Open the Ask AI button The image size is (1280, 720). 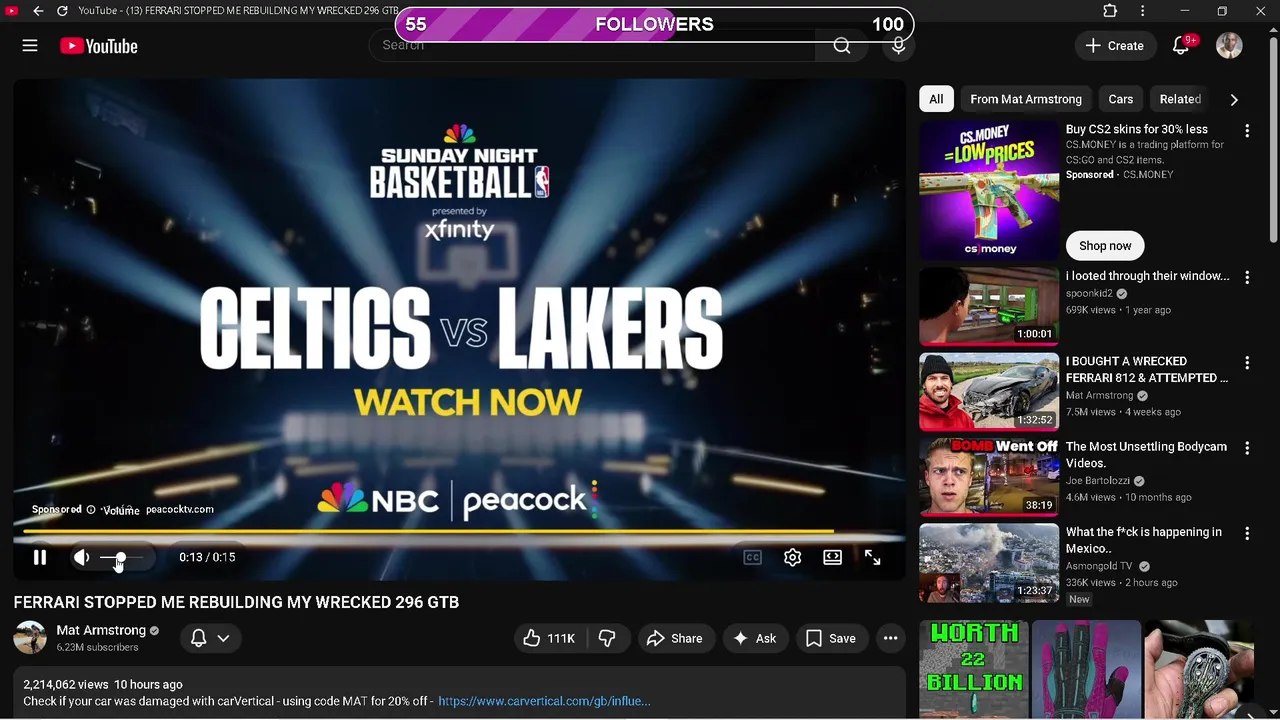[754, 638]
